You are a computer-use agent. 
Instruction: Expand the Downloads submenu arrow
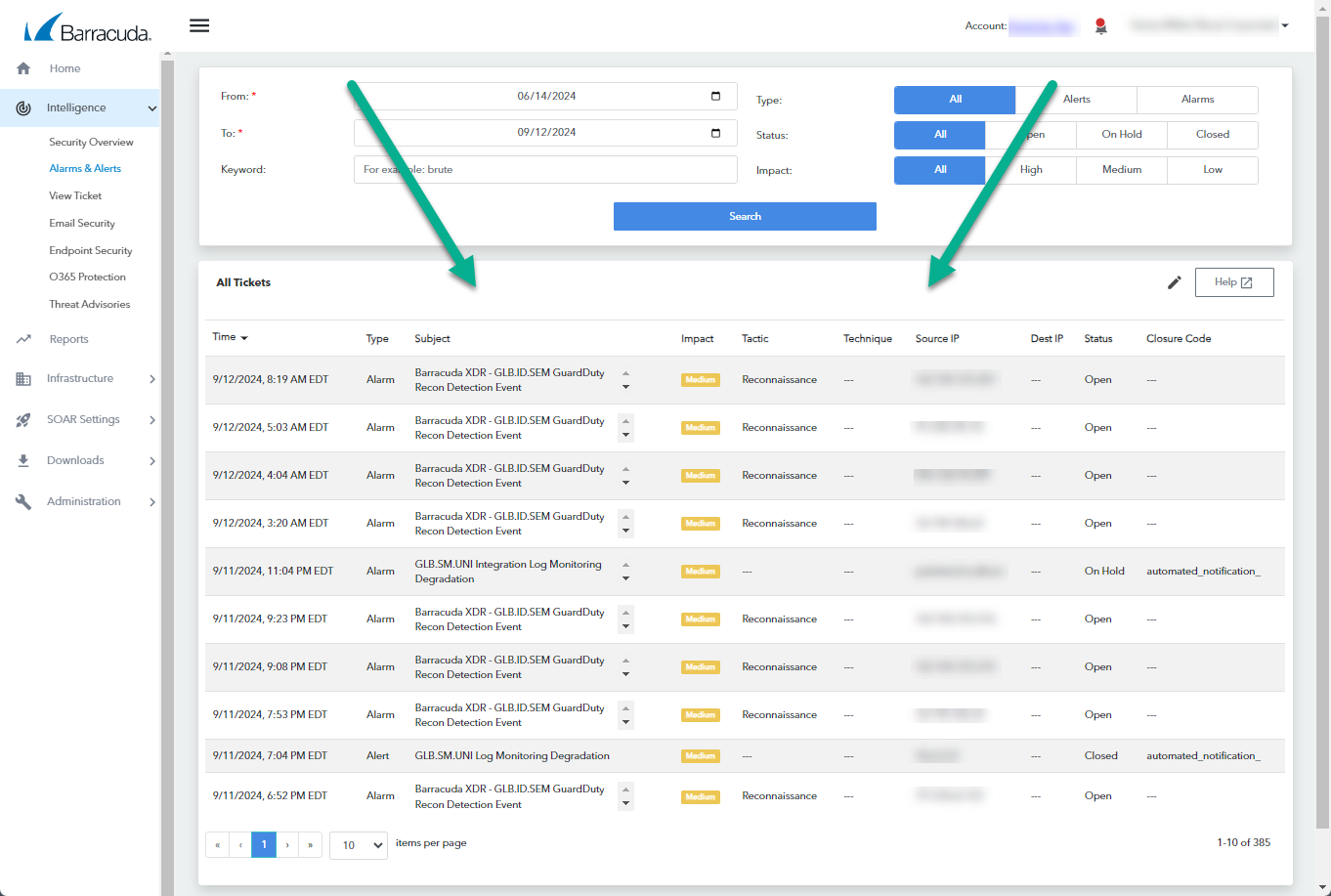(151, 461)
